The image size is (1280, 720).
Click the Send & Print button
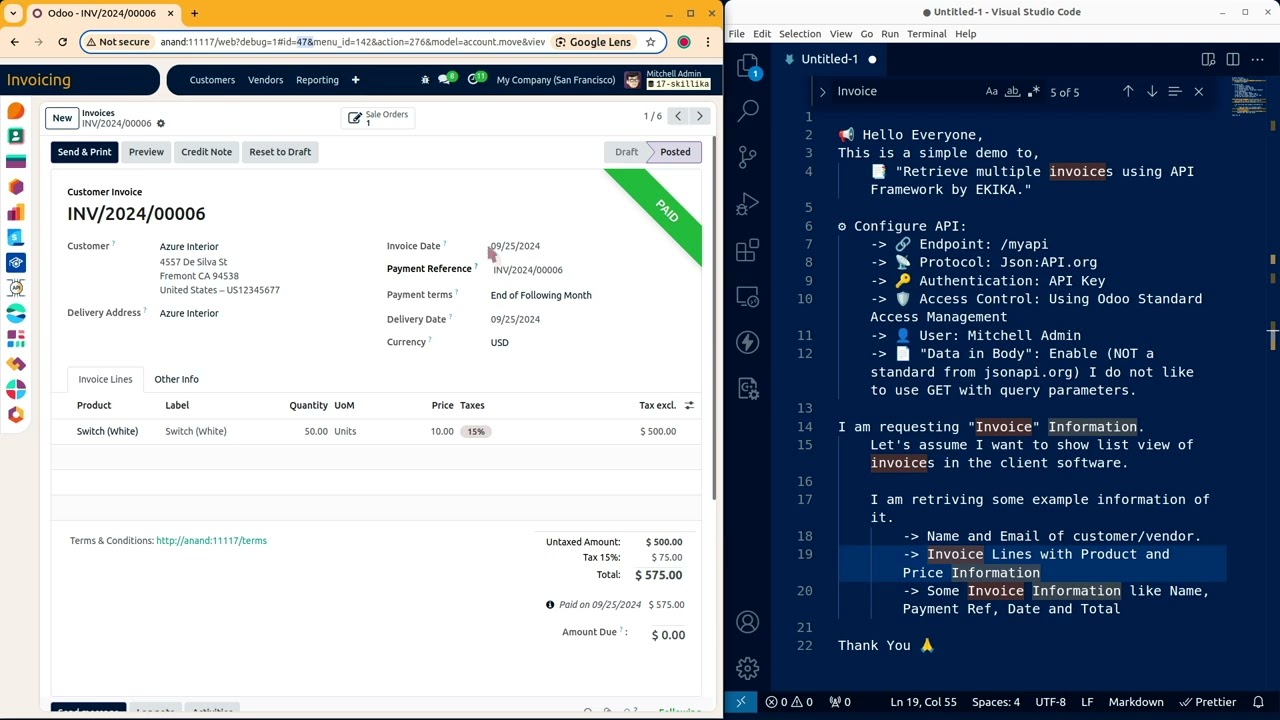click(84, 152)
